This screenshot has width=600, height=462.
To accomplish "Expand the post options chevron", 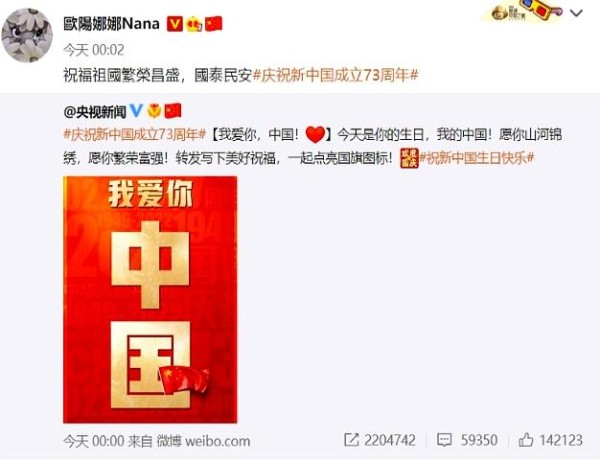I will click(x=576, y=13).
